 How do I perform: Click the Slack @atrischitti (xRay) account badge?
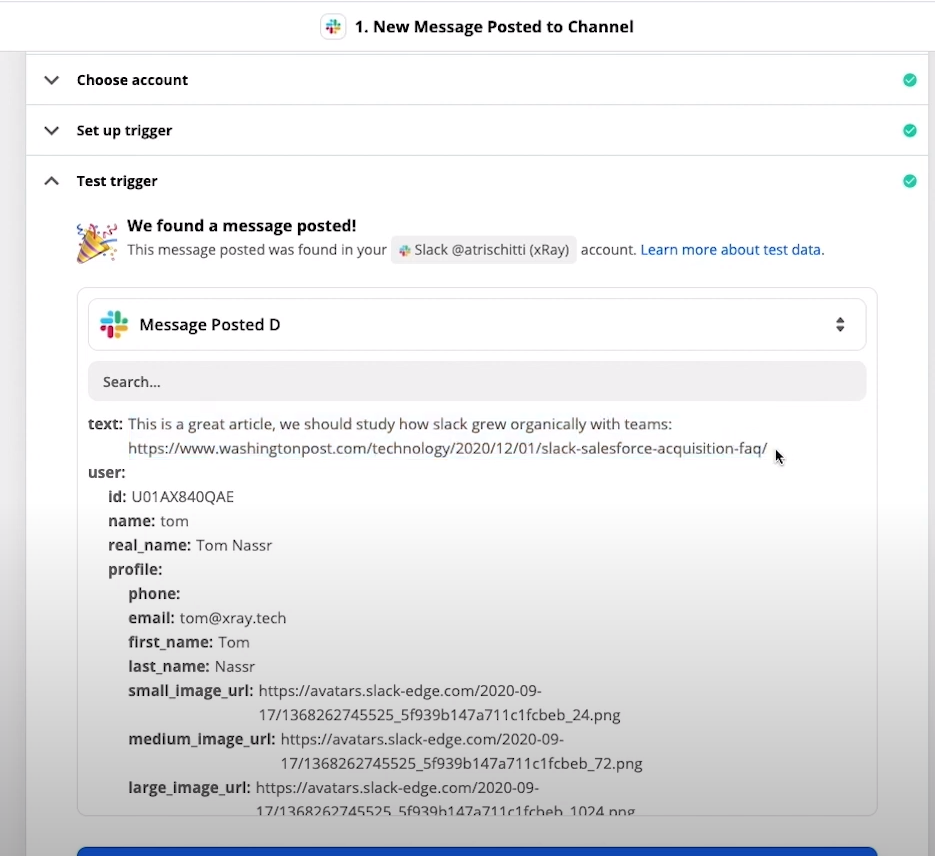[x=484, y=250]
